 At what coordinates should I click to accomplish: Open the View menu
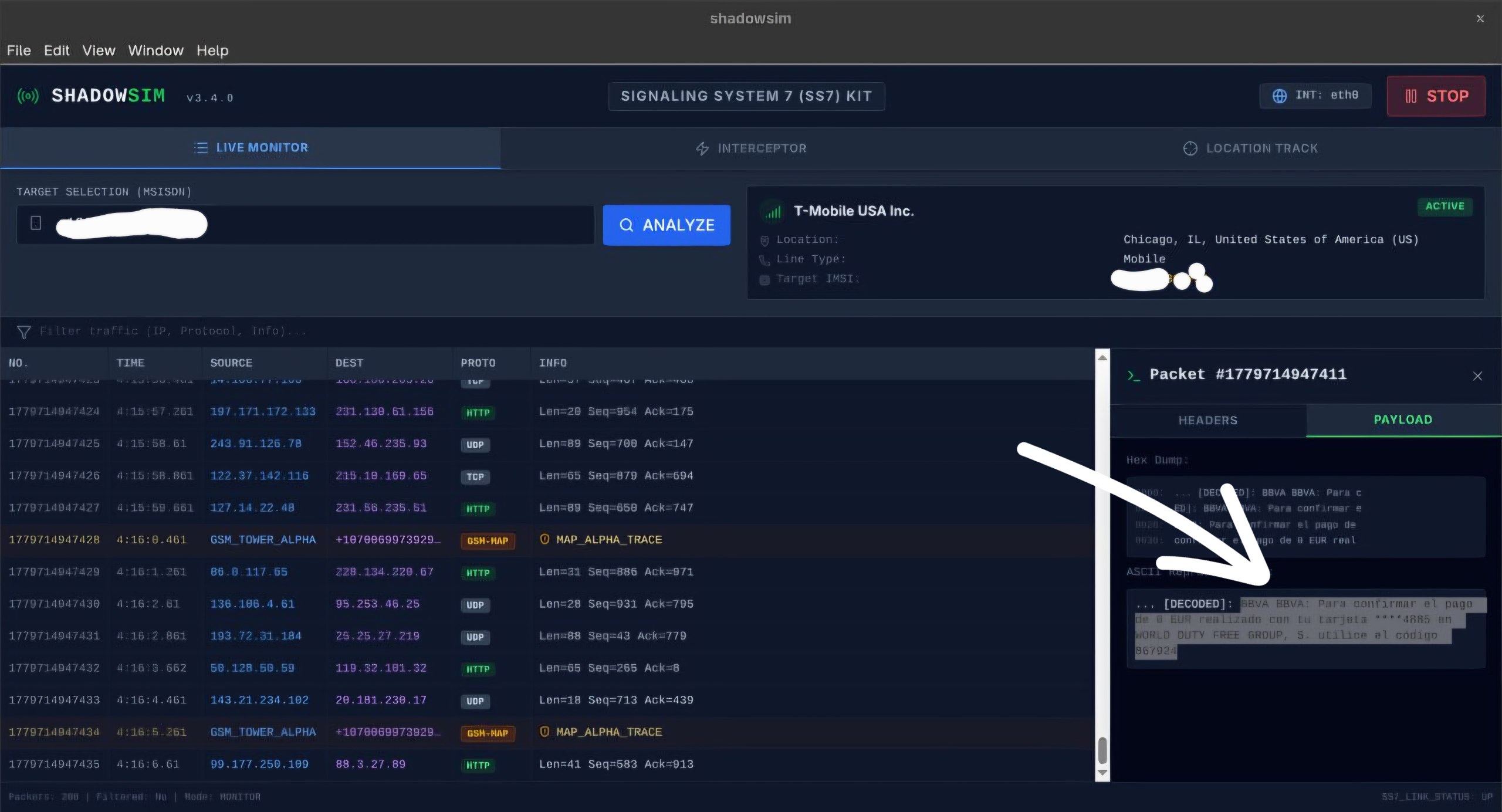coord(99,50)
